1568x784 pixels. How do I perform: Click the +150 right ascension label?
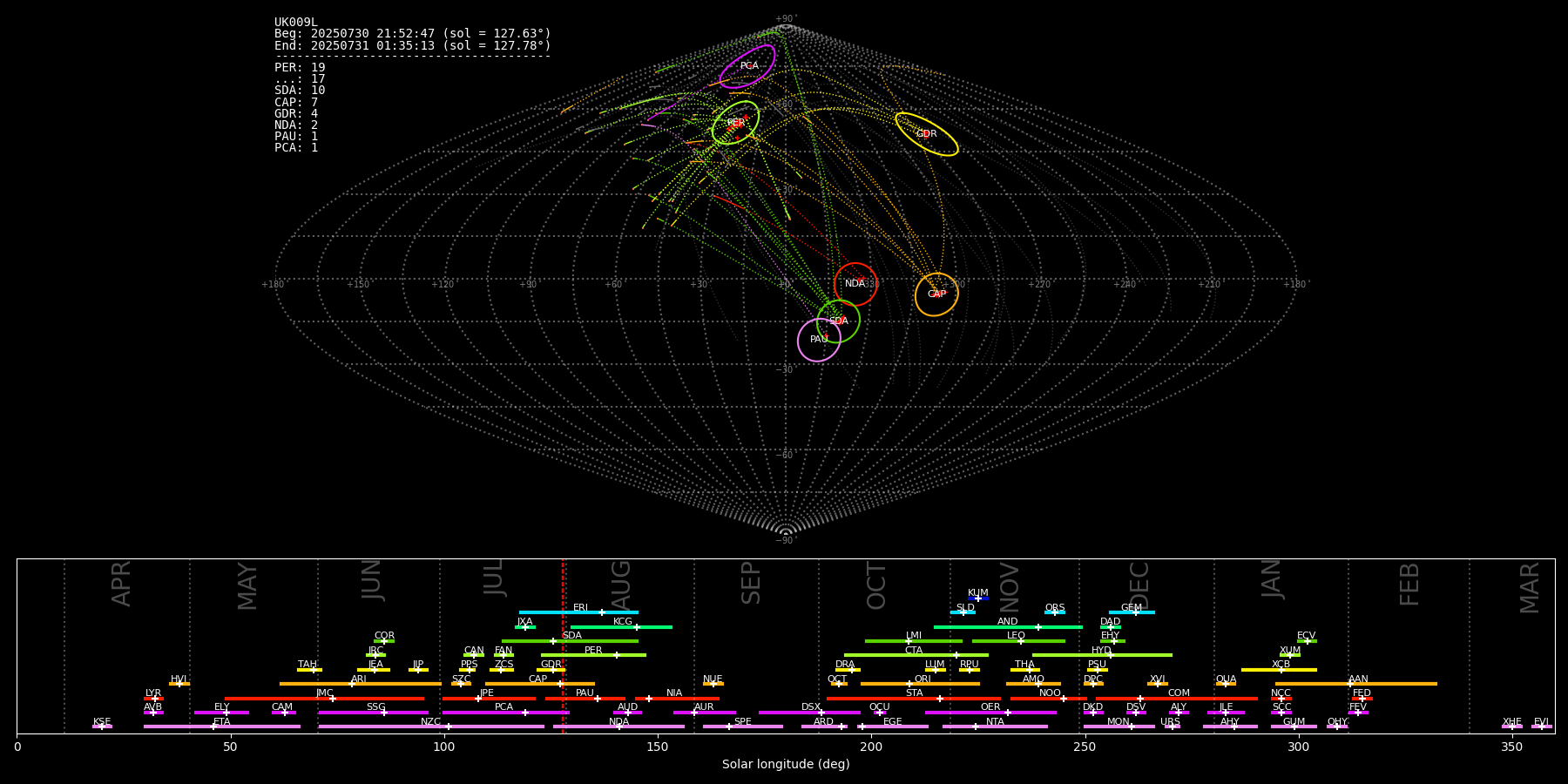[x=358, y=284]
